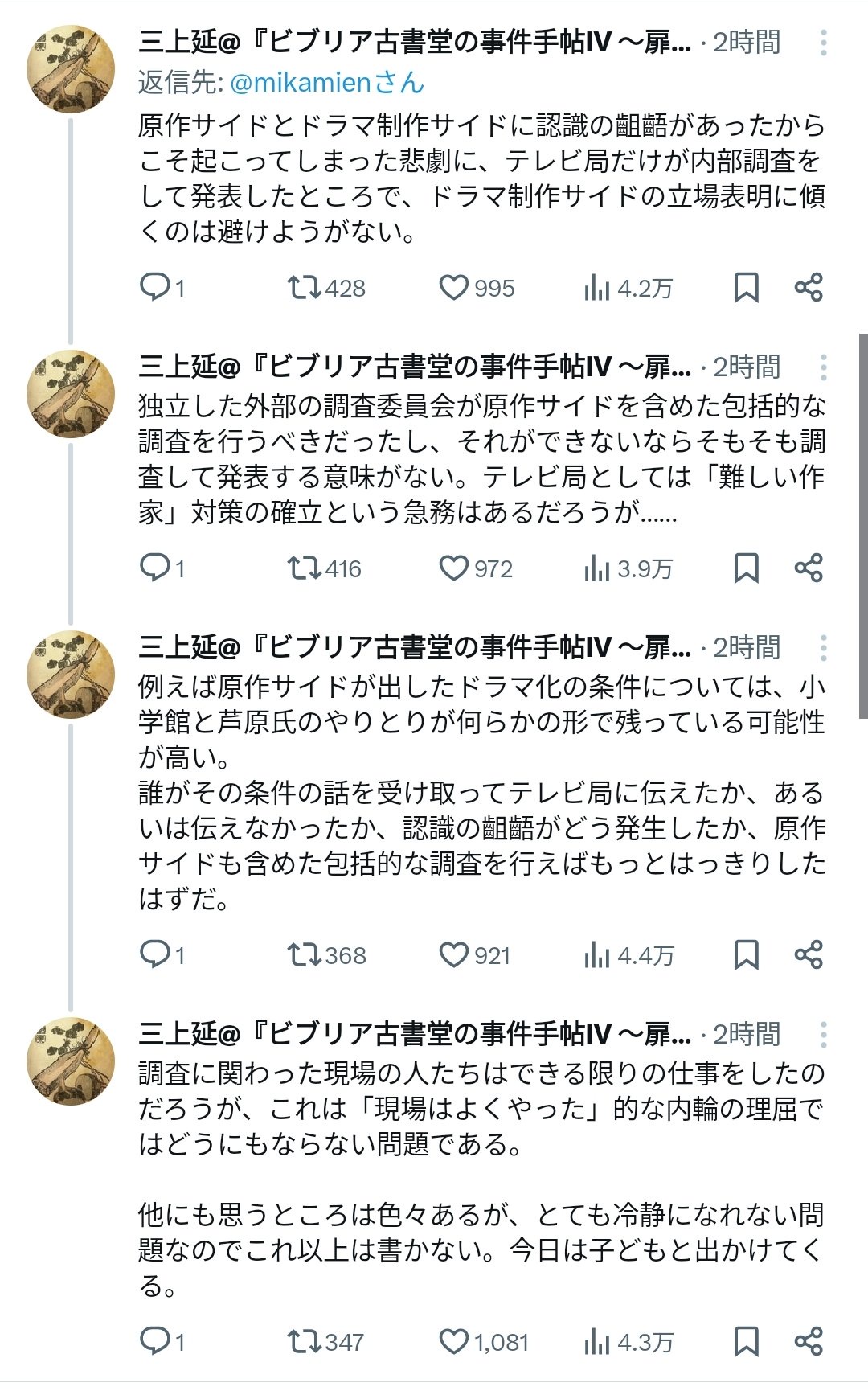This screenshot has width=868, height=1395.
Task: Retweet the post with 428 retweets
Action: point(305,287)
